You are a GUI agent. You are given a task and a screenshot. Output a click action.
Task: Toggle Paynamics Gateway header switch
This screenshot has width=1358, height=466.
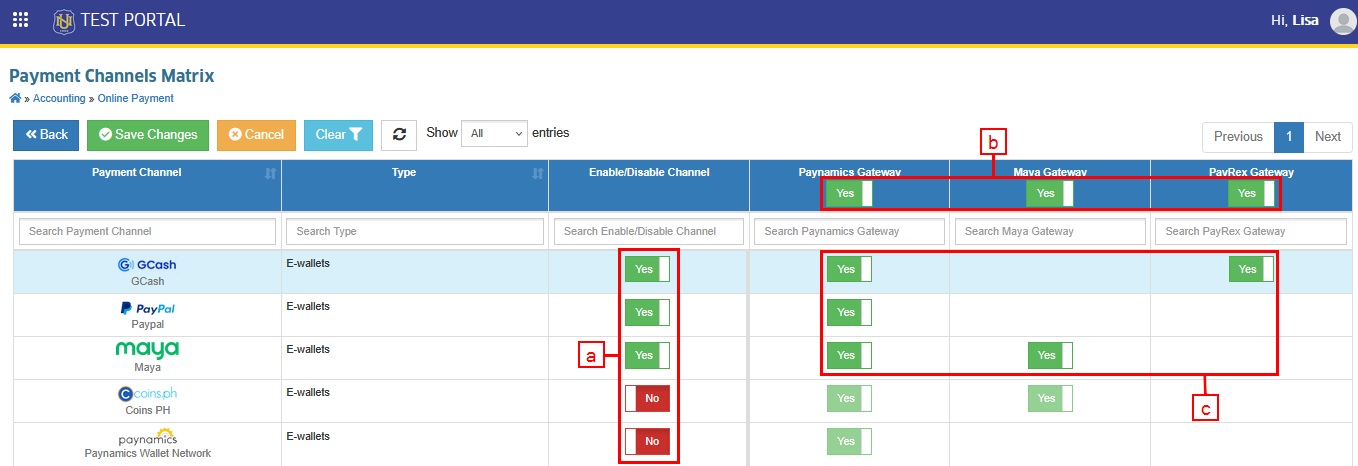[x=849, y=193]
